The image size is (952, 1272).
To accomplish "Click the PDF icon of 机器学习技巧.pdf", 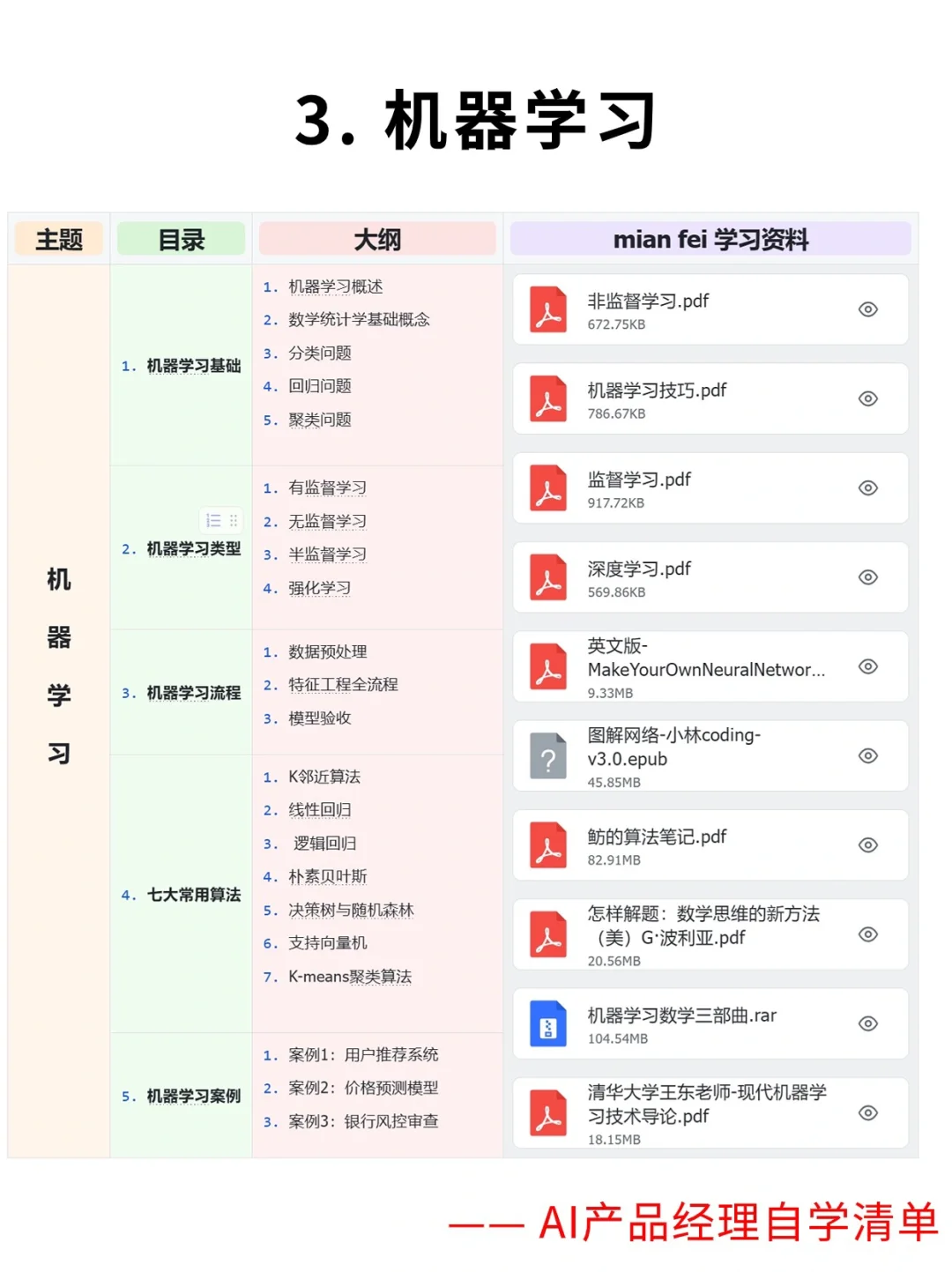I will click(x=548, y=398).
